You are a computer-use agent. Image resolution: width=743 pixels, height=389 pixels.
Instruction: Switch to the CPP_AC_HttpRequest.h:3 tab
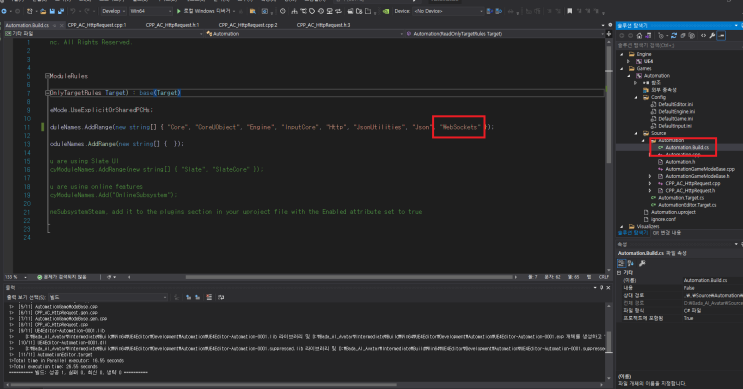tap(323, 25)
